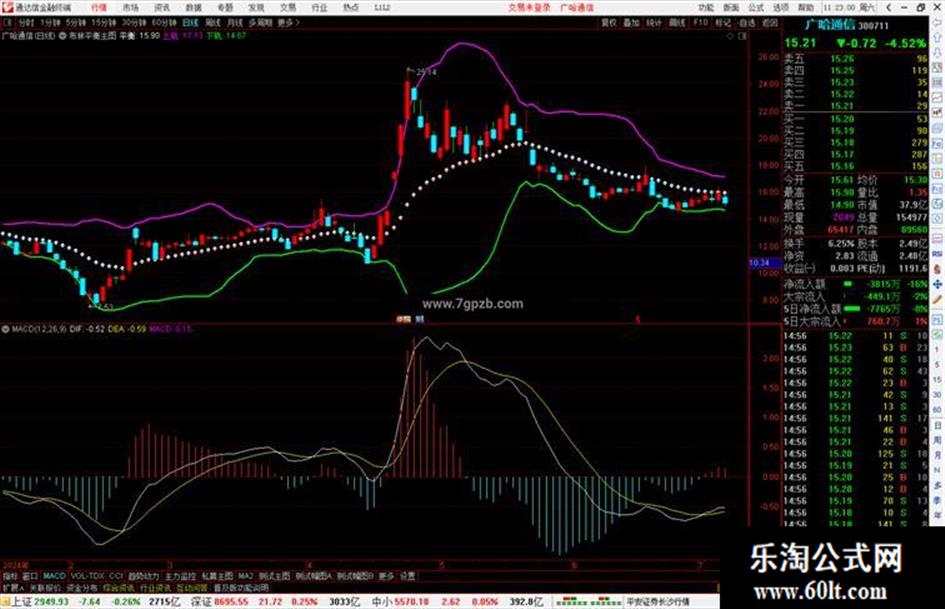Screen dimensions: 945x609
Task: Open the 选项 menu
Action: 781,8
